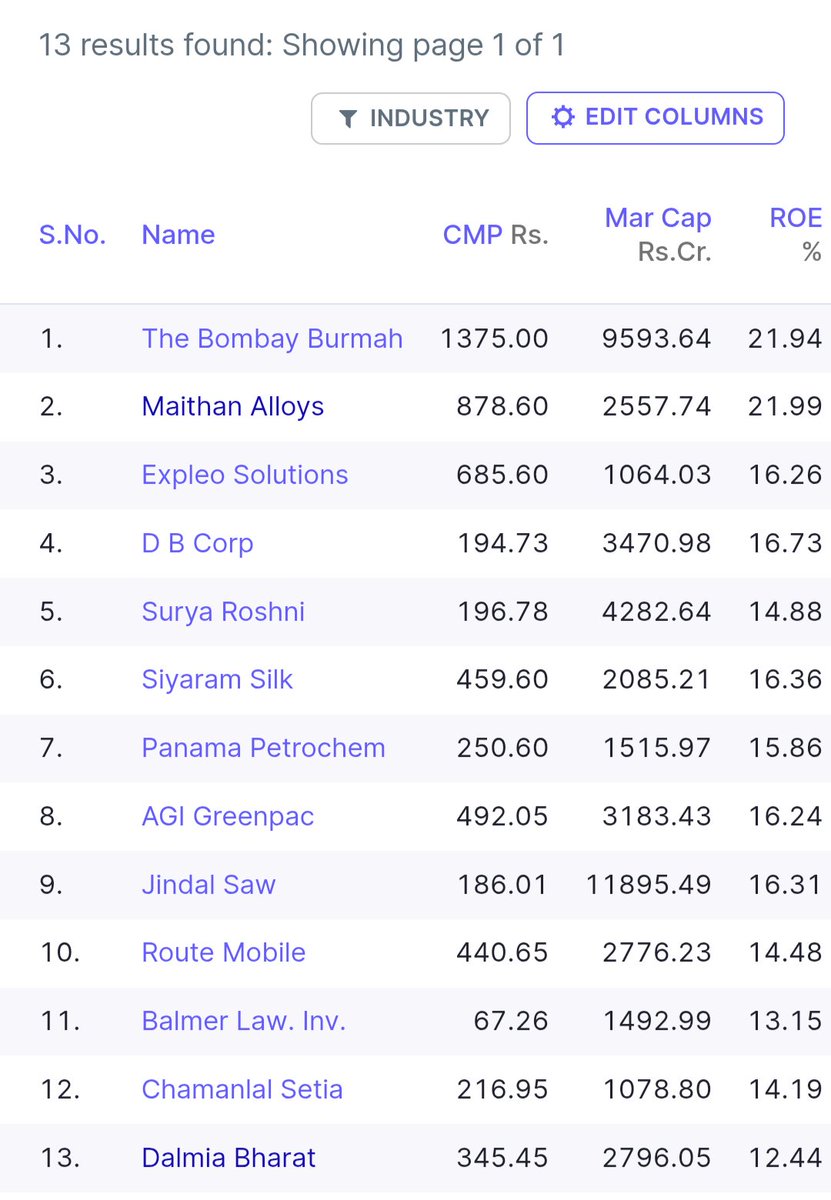831x1200 pixels.
Task: Select ROE value 14.48
Action: pyautogui.click(x=785, y=952)
